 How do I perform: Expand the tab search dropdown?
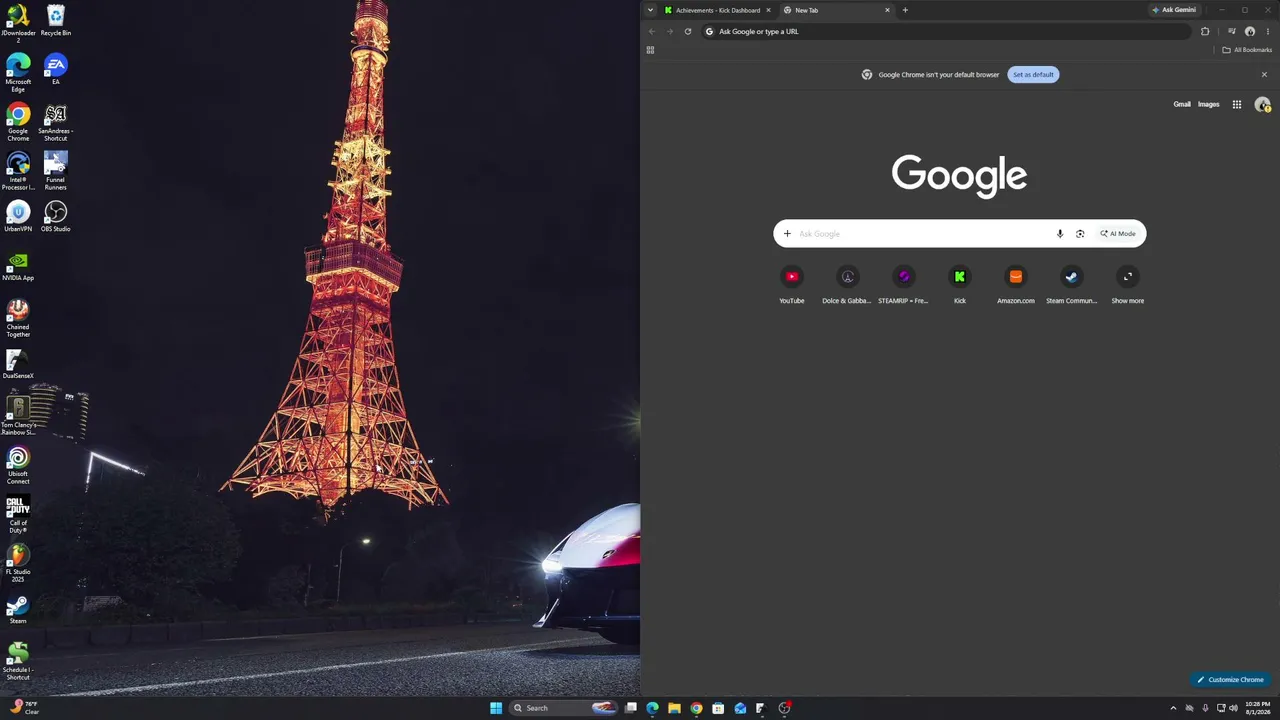650,10
